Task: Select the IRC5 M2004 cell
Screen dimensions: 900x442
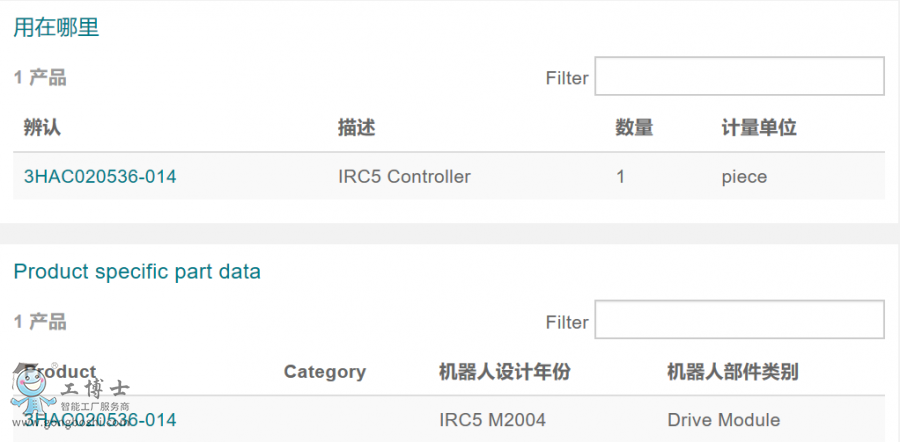Action: pyautogui.click(x=492, y=420)
